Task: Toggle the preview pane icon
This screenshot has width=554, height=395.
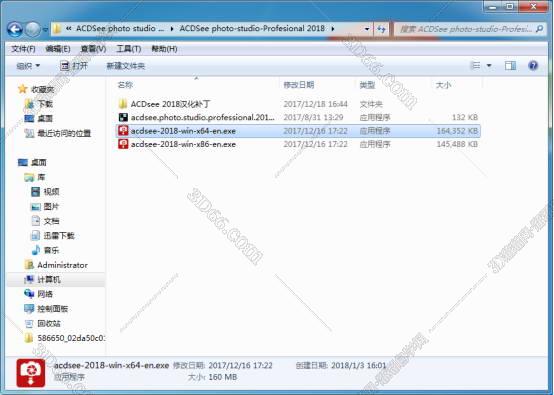Action: [x=510, y=65]
